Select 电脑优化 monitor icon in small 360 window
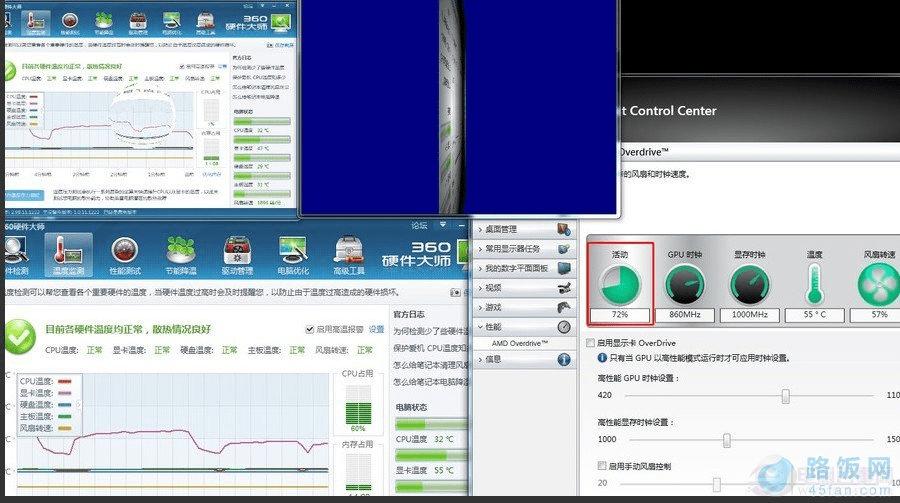Viewport: 900px width, 503px height. 172,22
